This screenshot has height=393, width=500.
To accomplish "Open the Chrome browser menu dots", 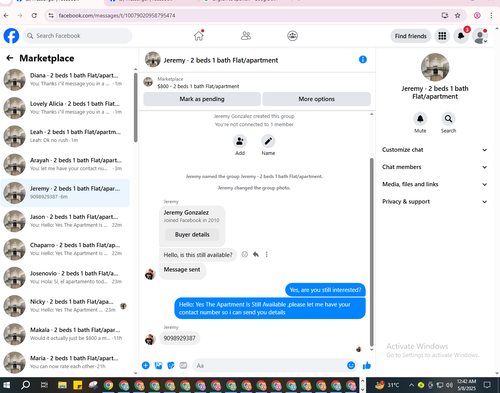I will 491,15.
